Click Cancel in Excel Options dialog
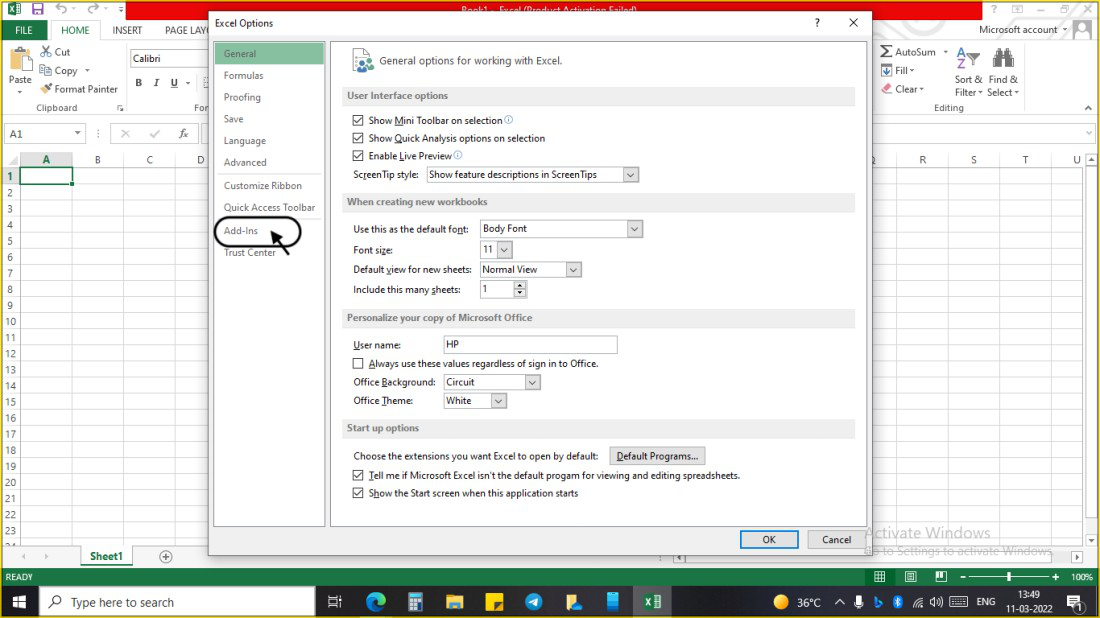This screenshot has width=1100, height=618. 836,539
